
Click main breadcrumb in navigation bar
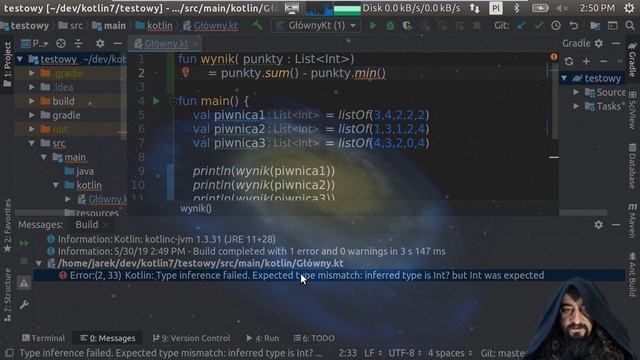pyautogui.click(x=109, y=26)
